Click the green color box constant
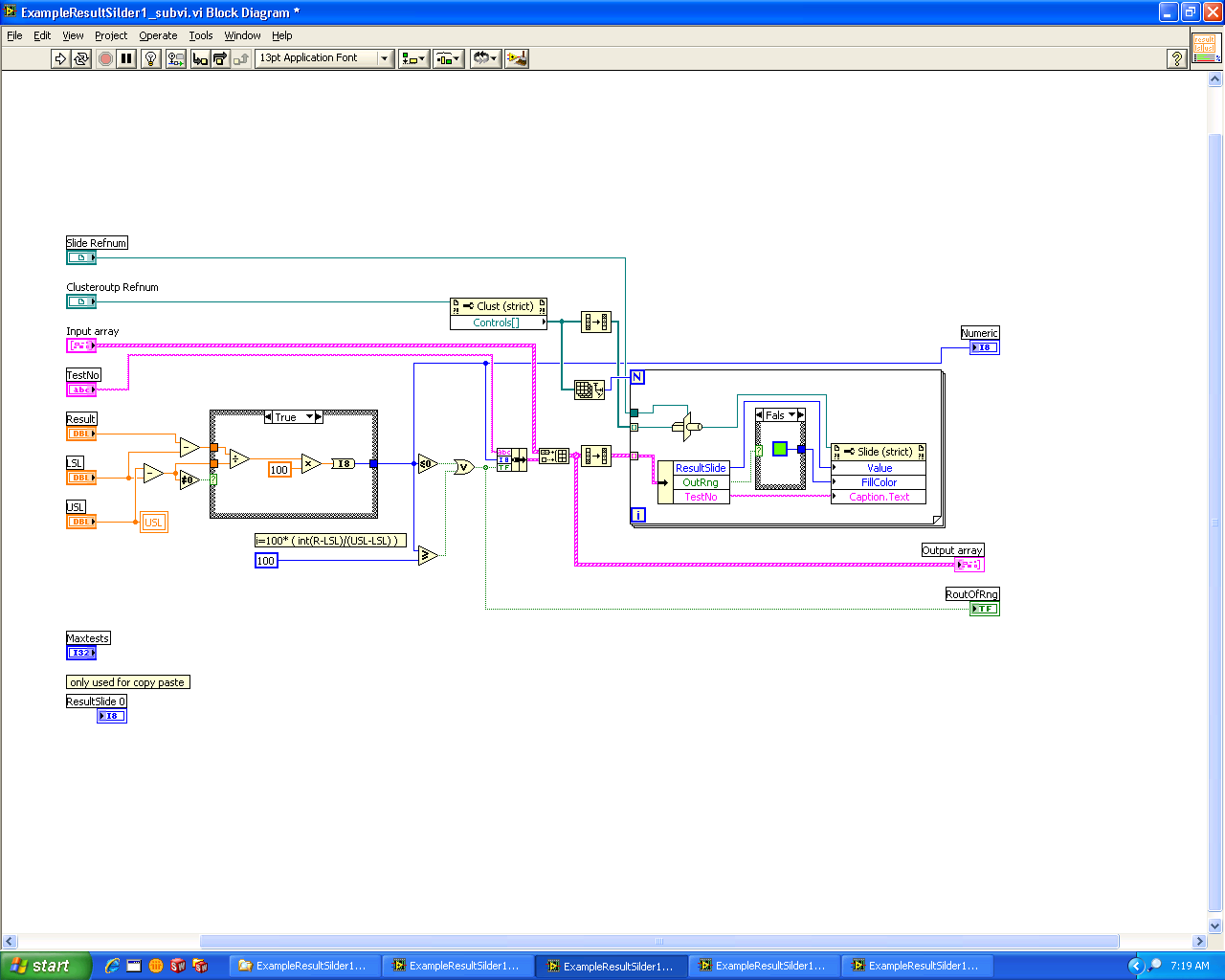This screenshot has height=980, width=1225. 780,449
